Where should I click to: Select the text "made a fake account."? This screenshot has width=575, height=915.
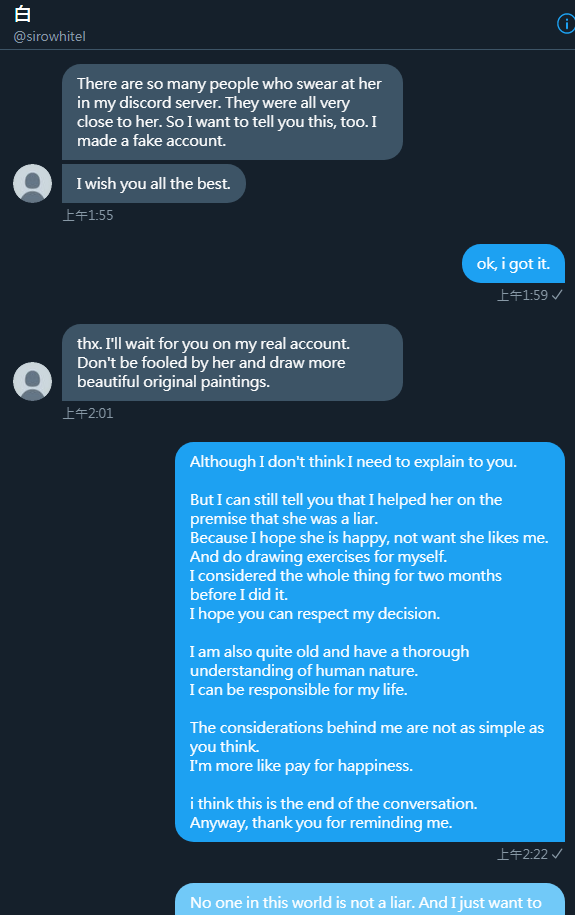pos(151,141)
